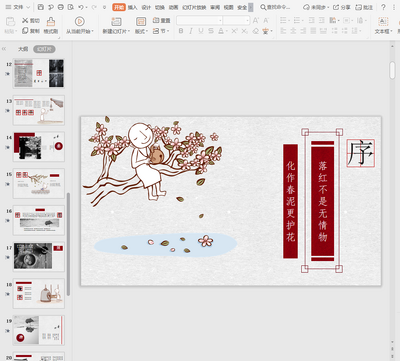Click the Clear Formatting eraser icon
Viewport: 400px width, 361px height.
[255, 31]
